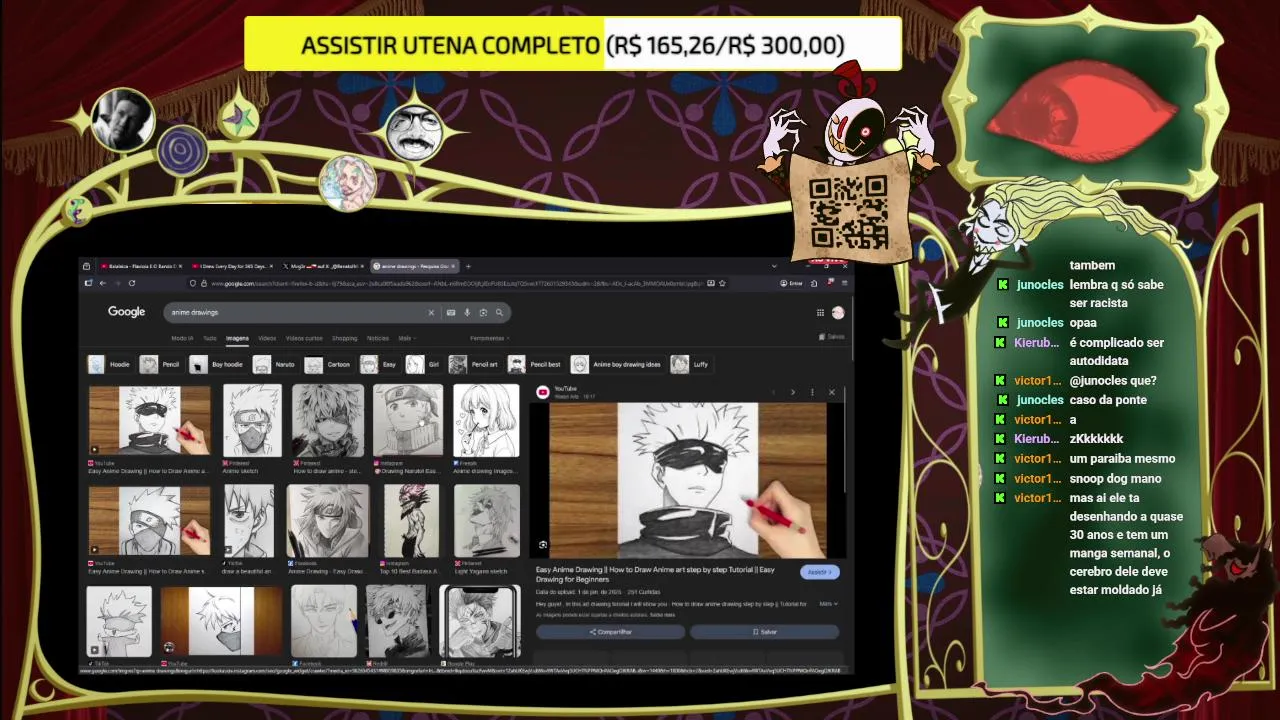Bookmark page with star icon in address bar
This screenshot has height=720, width=1280.
(722, 283)
